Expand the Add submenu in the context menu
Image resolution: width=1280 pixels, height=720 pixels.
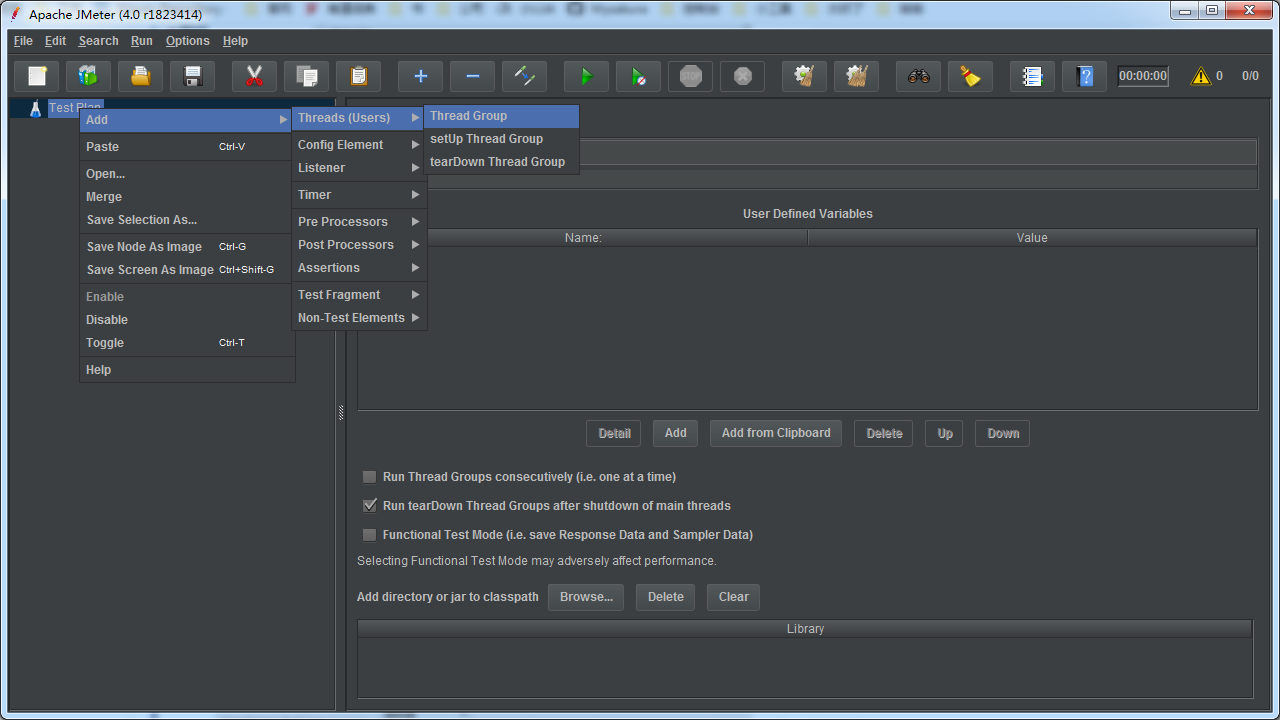tap(187, 120)
